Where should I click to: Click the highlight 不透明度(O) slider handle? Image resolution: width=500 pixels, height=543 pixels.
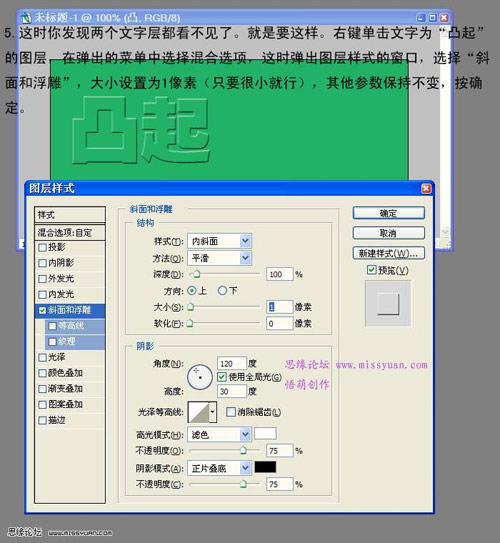tap(243, 450)
